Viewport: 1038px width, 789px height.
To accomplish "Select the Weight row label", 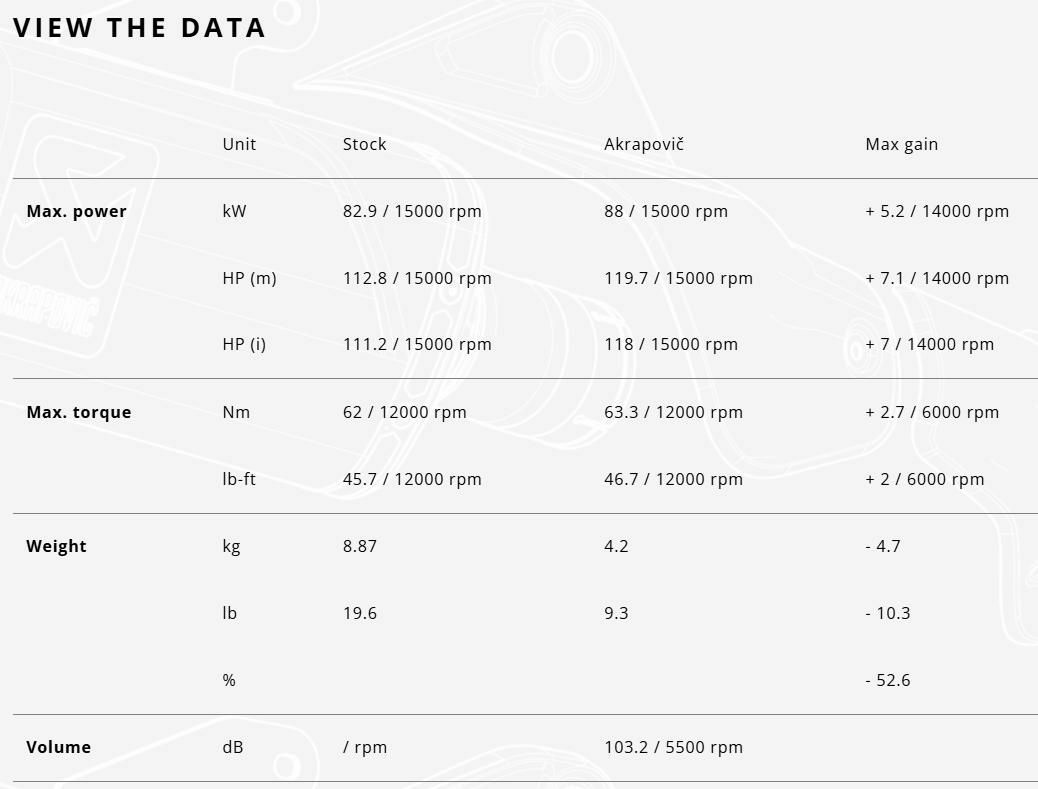I will pos(56,546).
